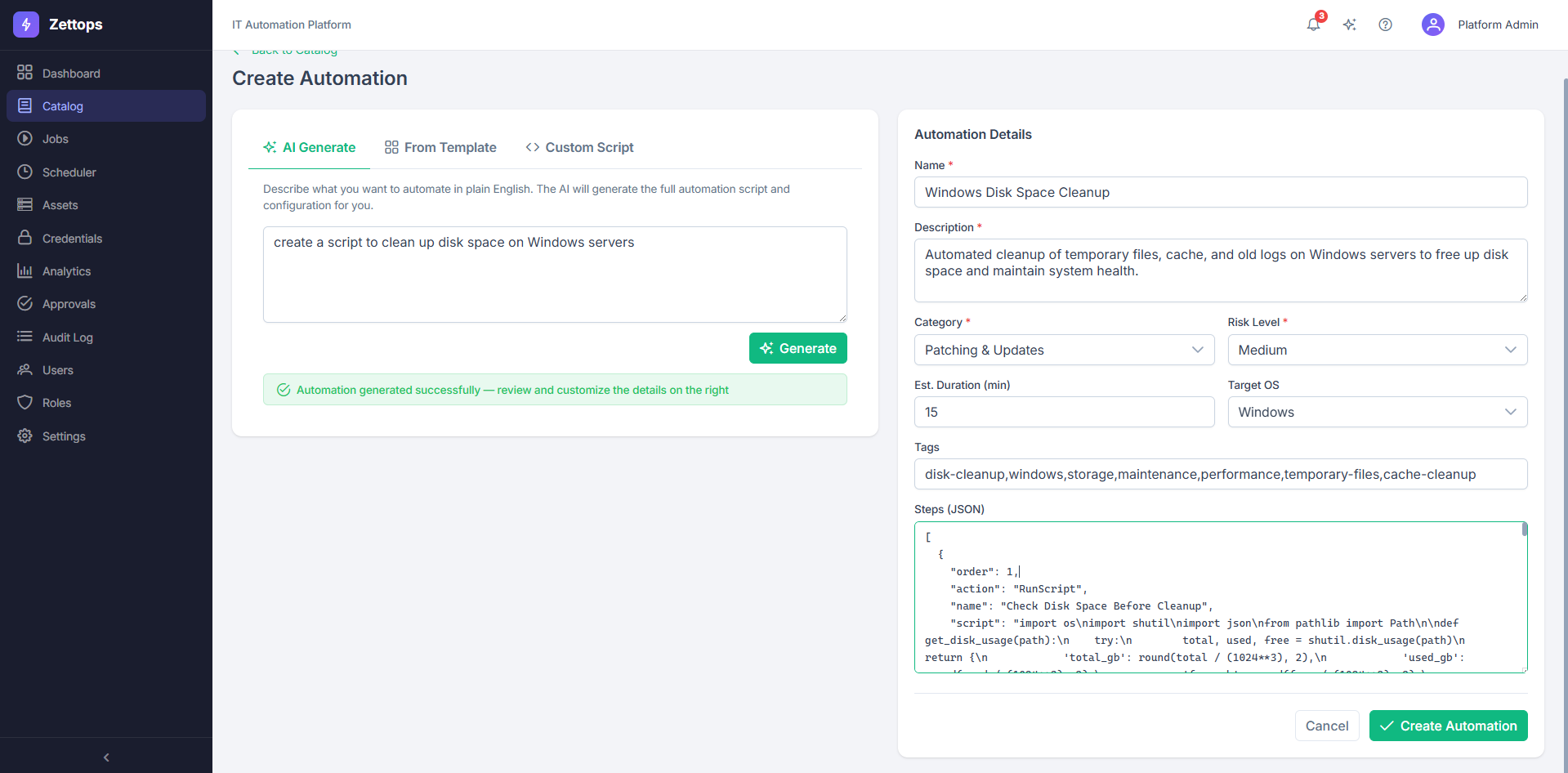The width and height of the screenshot is (1568, 773).
Task: Open the Category dropdown
Action: pos(1064,350)
